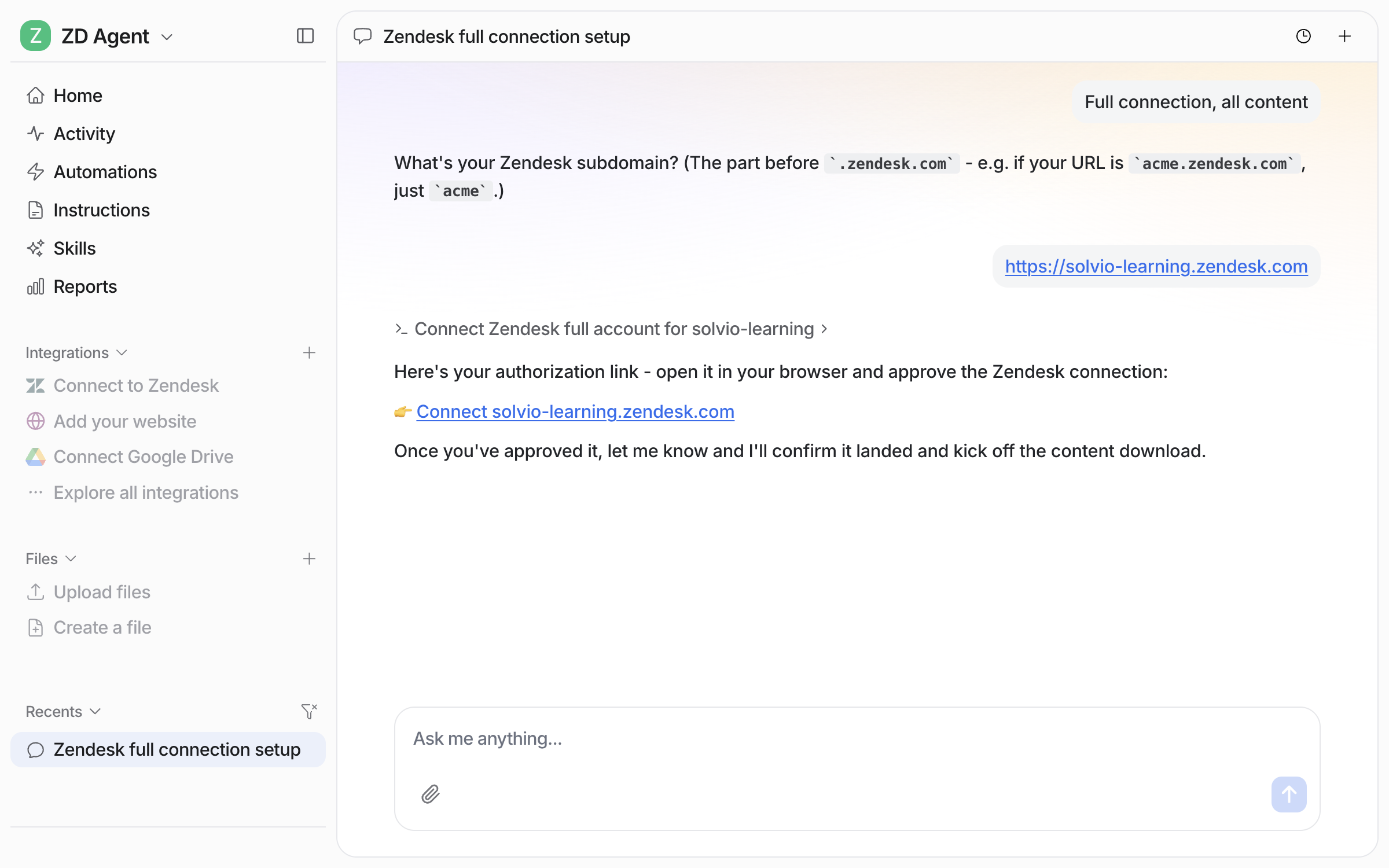Open the Instructions page

(x=87, y=210)
